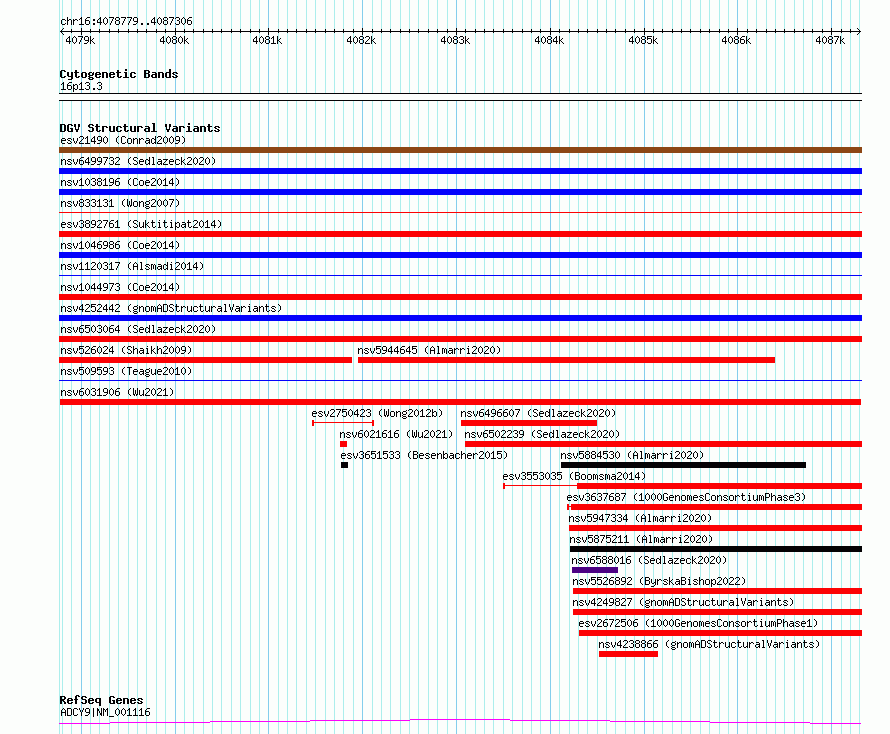The image size is (890, 734).
Task: Open esv3553035 (Boomsma2014) label
Action: pos(574,476)
